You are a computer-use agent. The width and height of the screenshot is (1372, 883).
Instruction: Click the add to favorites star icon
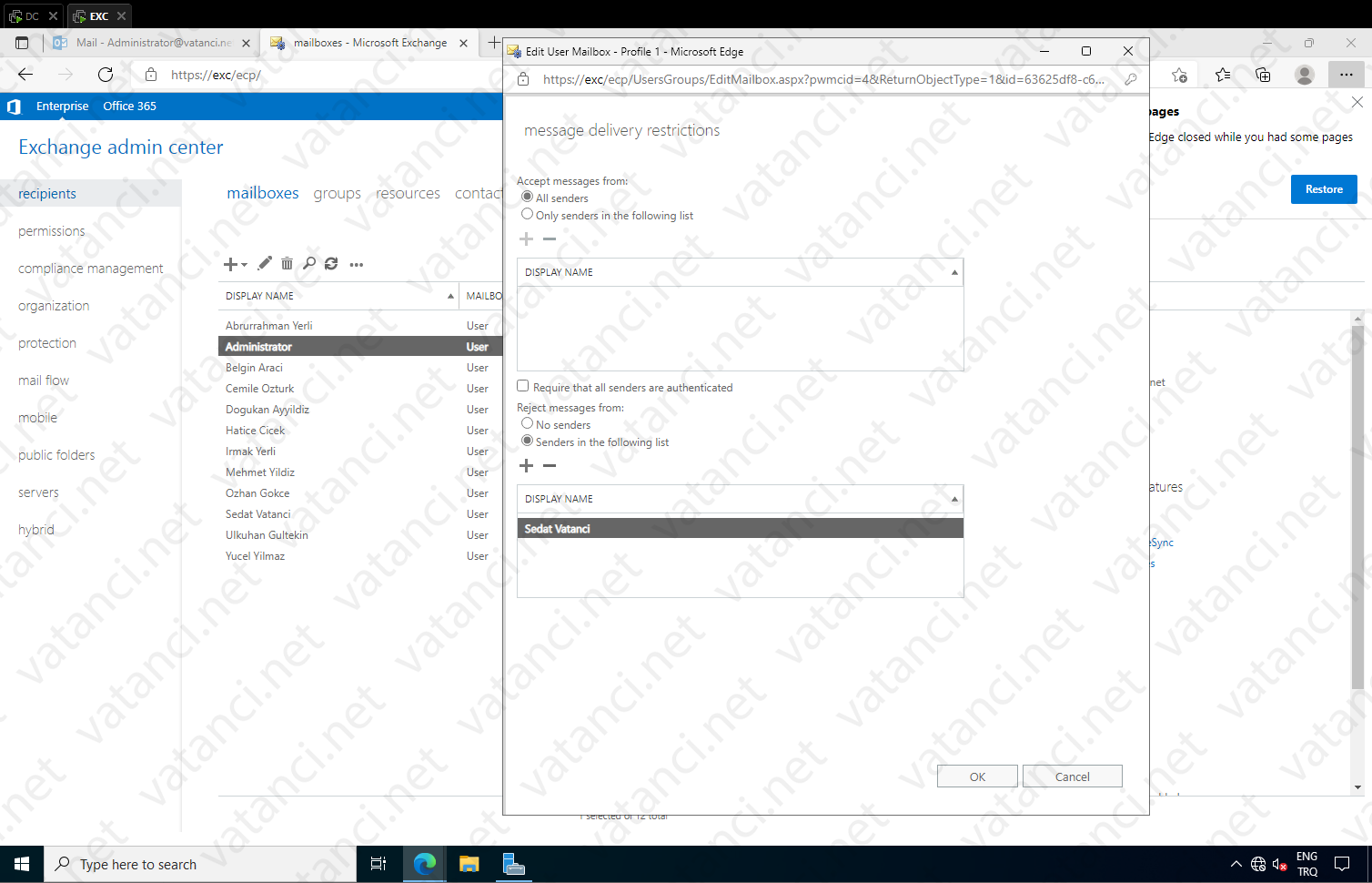click(x=1179, y=75)
